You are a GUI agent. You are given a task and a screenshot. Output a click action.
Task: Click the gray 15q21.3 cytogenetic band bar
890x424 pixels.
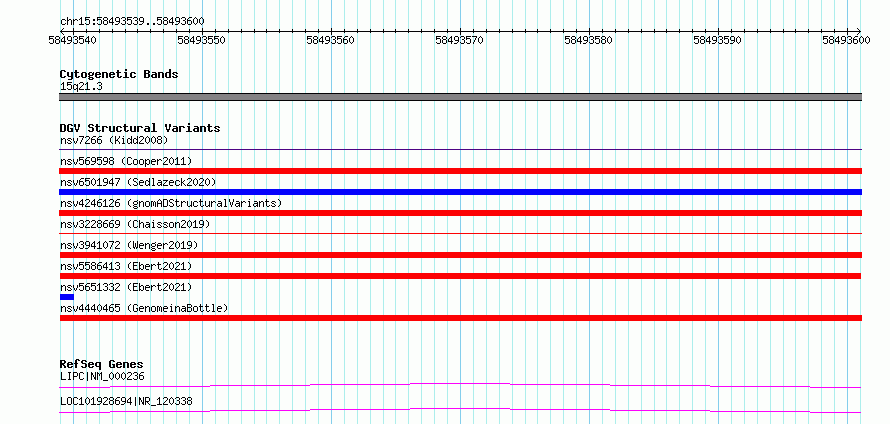460,97
